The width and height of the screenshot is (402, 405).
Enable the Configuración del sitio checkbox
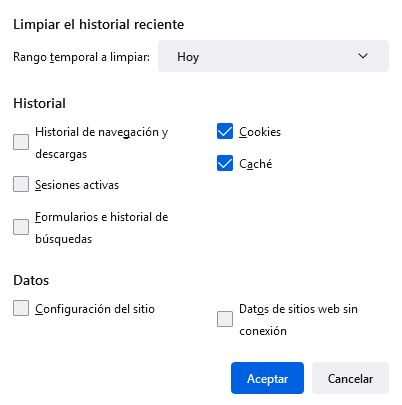pyautogui.click(x=21, y=308)
